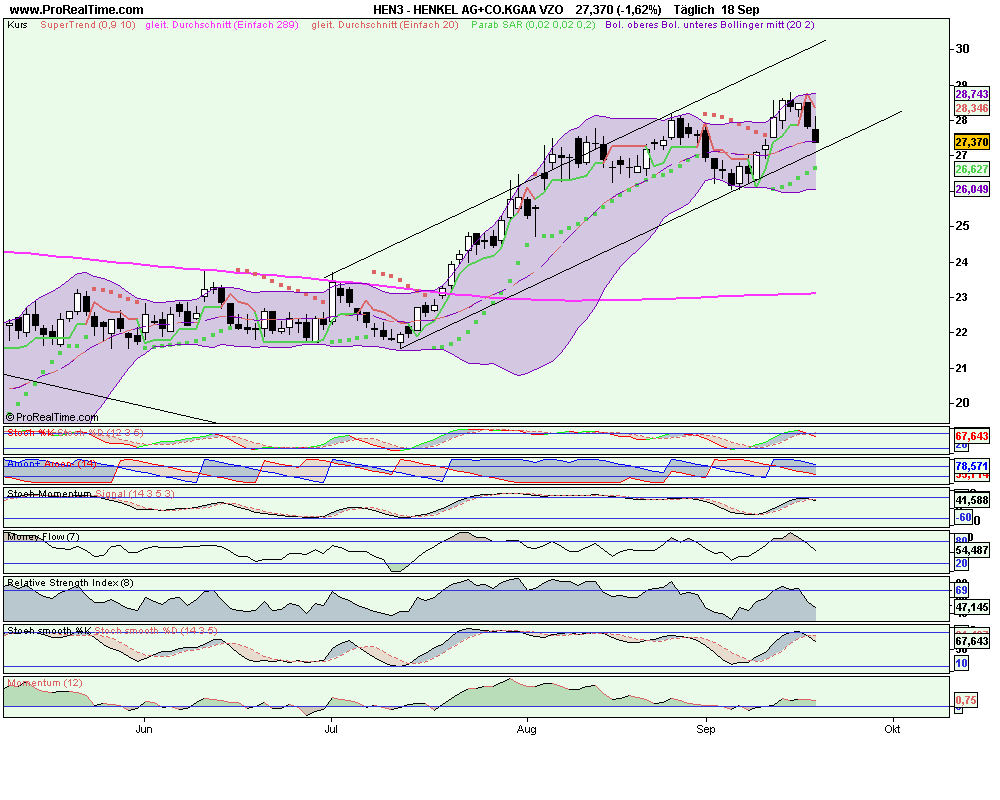Click the orange current price tag 27,370
Image resolution: width=1000 pixels, height=800 pixels.
pyautogui.click(x=971, y=143)
